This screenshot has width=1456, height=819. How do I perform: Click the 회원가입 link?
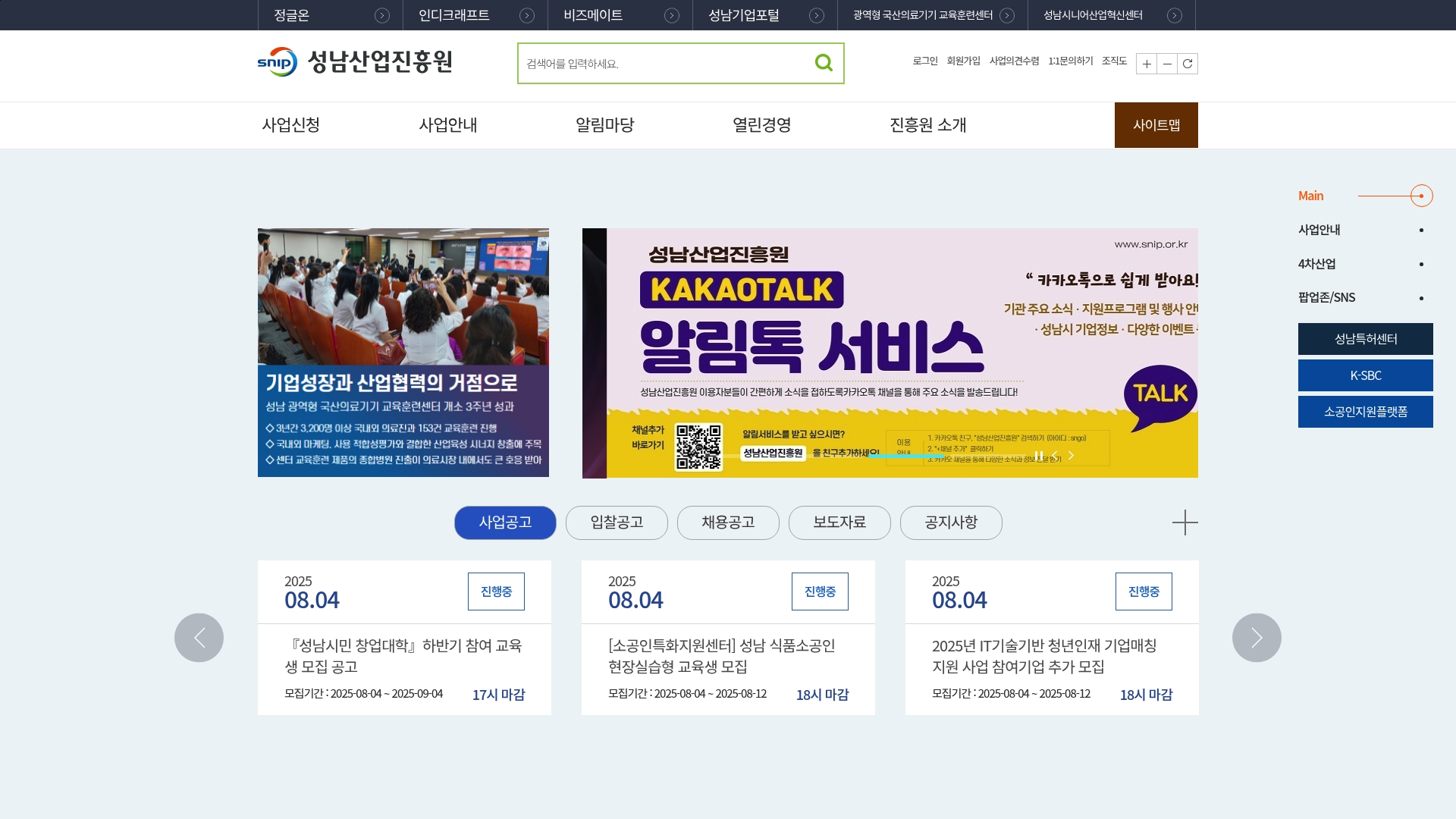pos(963,61)
